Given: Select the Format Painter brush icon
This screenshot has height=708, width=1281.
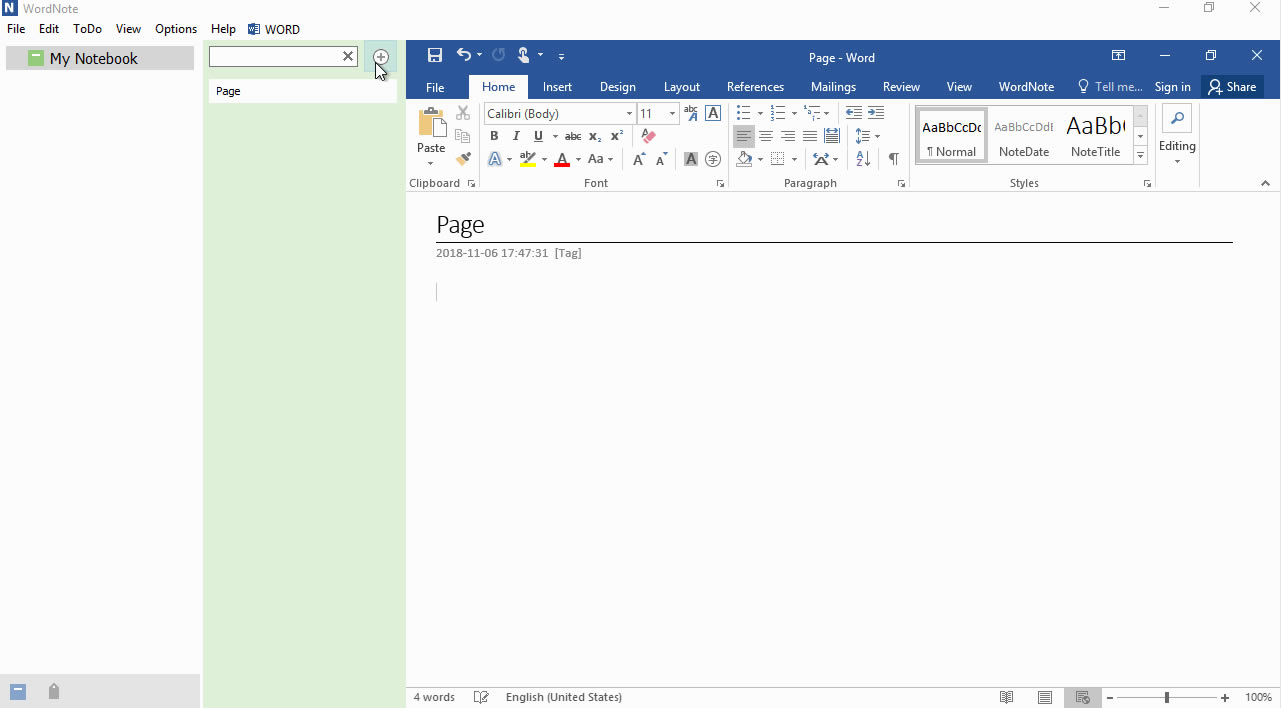Looking at the screenshot, I should (x=463, y=158).
